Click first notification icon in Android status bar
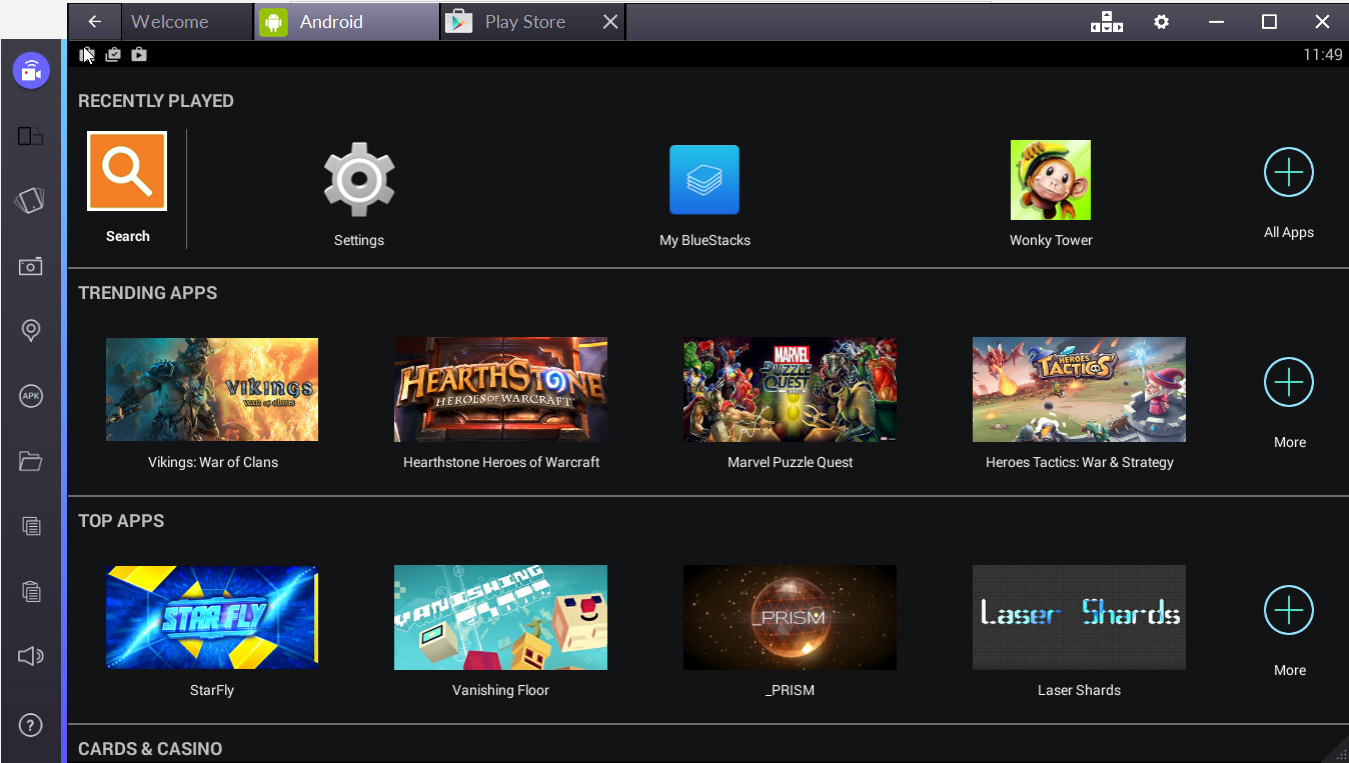This screenshot has width=1349, height=763. coord(87,55)
